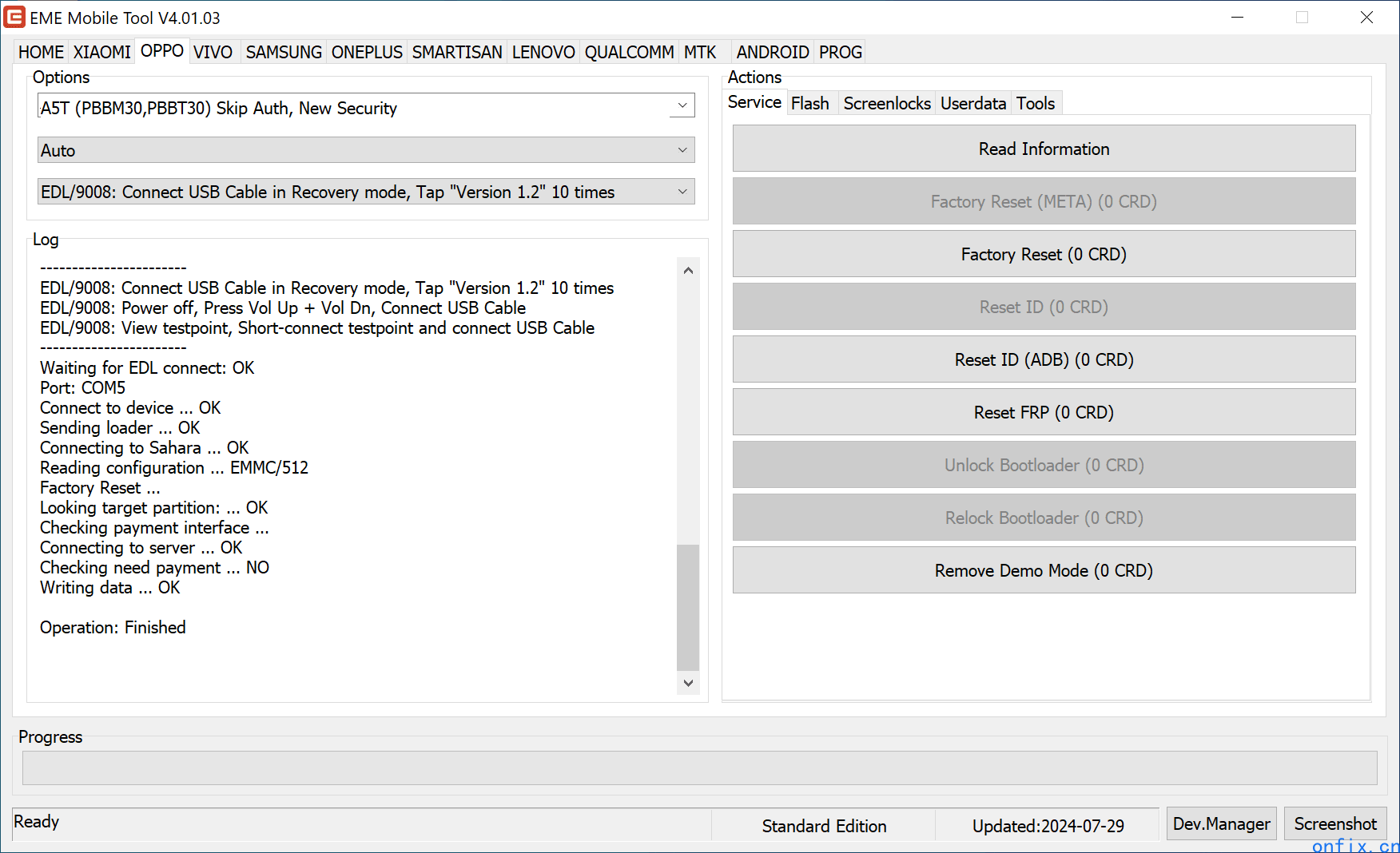
Task: Expand the EDL/9008 connection mode dropdown
Action: (x=366, y=192)
